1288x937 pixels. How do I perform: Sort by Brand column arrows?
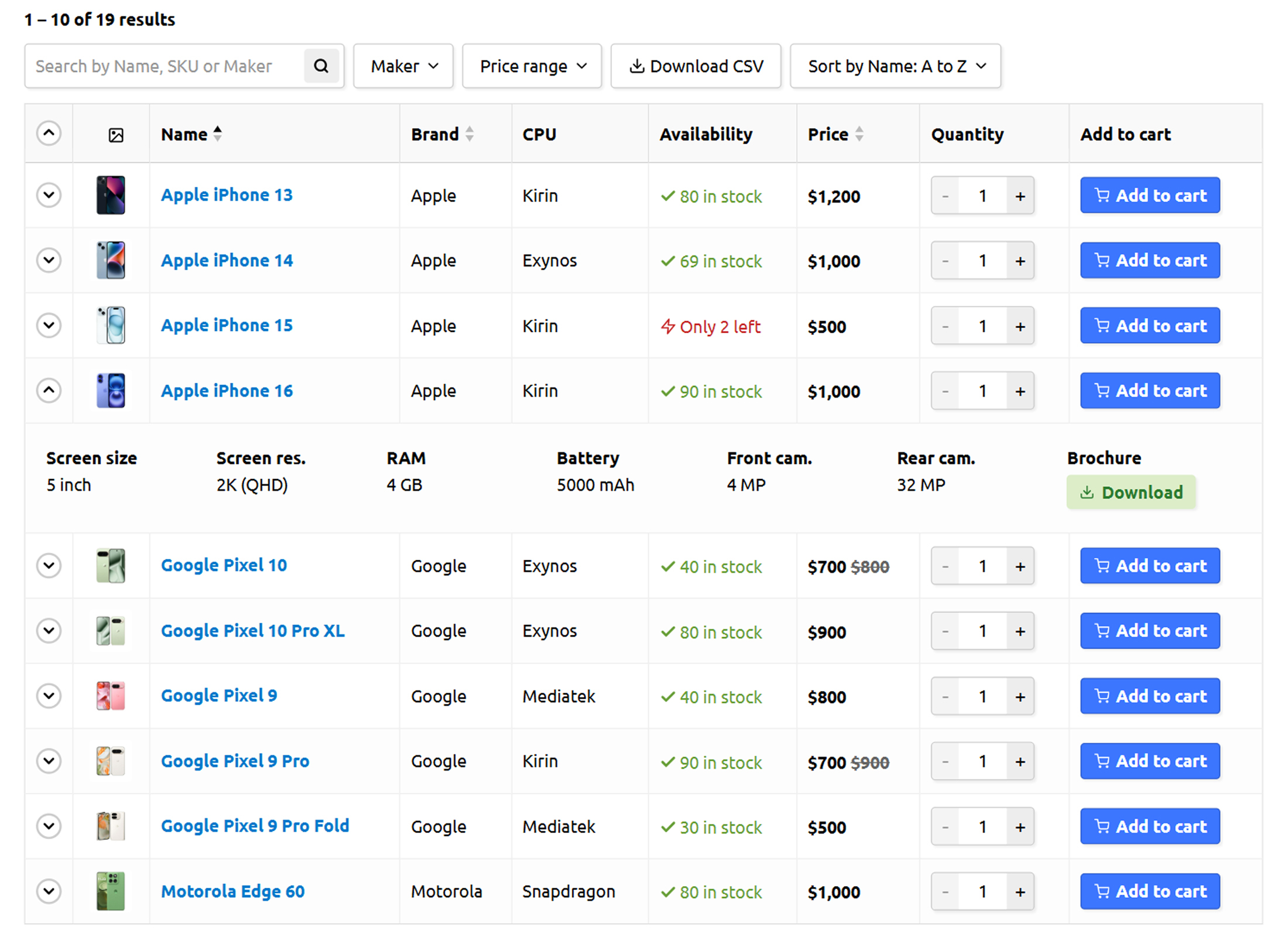[470, 134]
